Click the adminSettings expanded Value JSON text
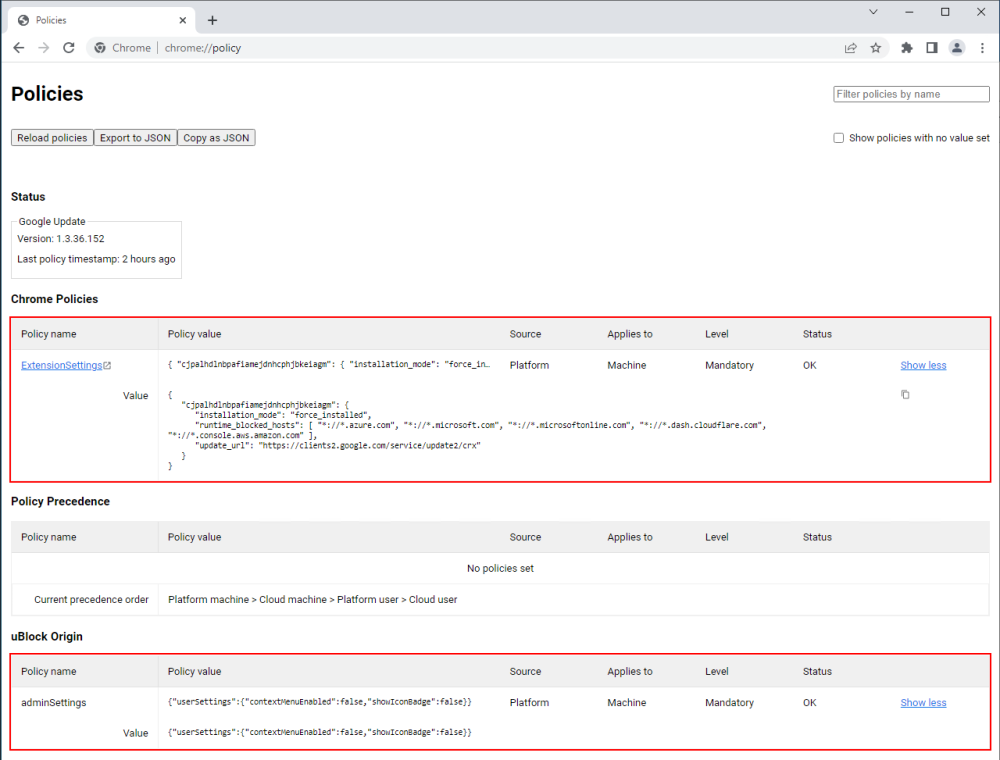1000x760 pixels. click(320, 733)
